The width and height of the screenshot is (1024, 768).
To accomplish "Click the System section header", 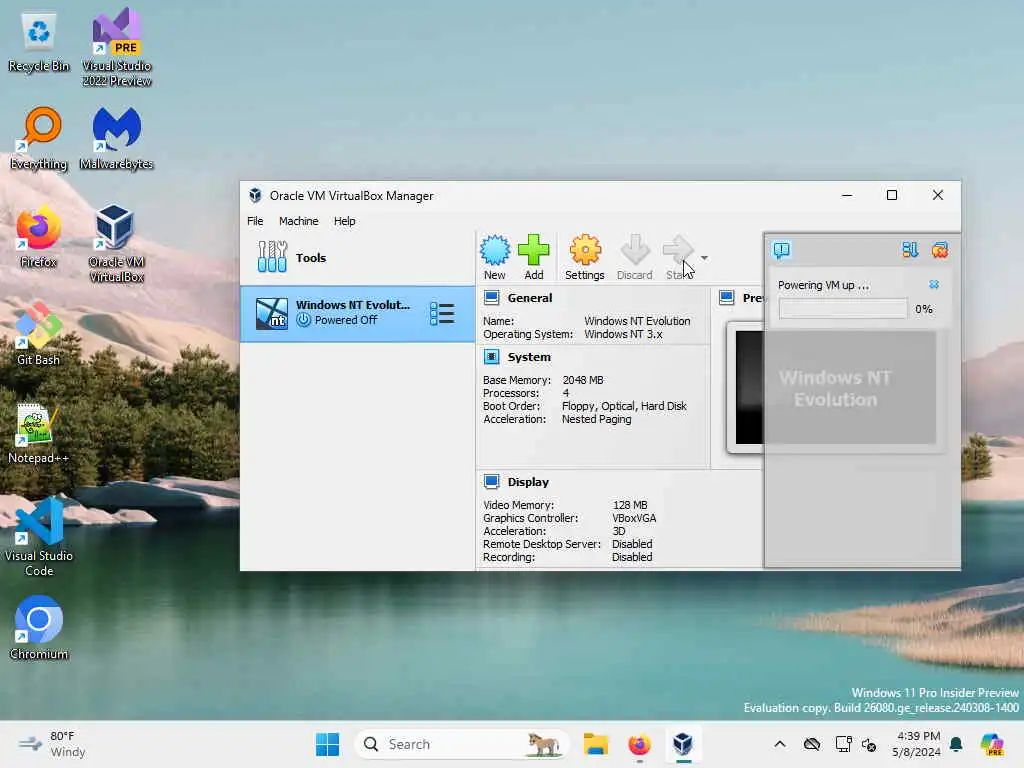I will coord(529,357).
